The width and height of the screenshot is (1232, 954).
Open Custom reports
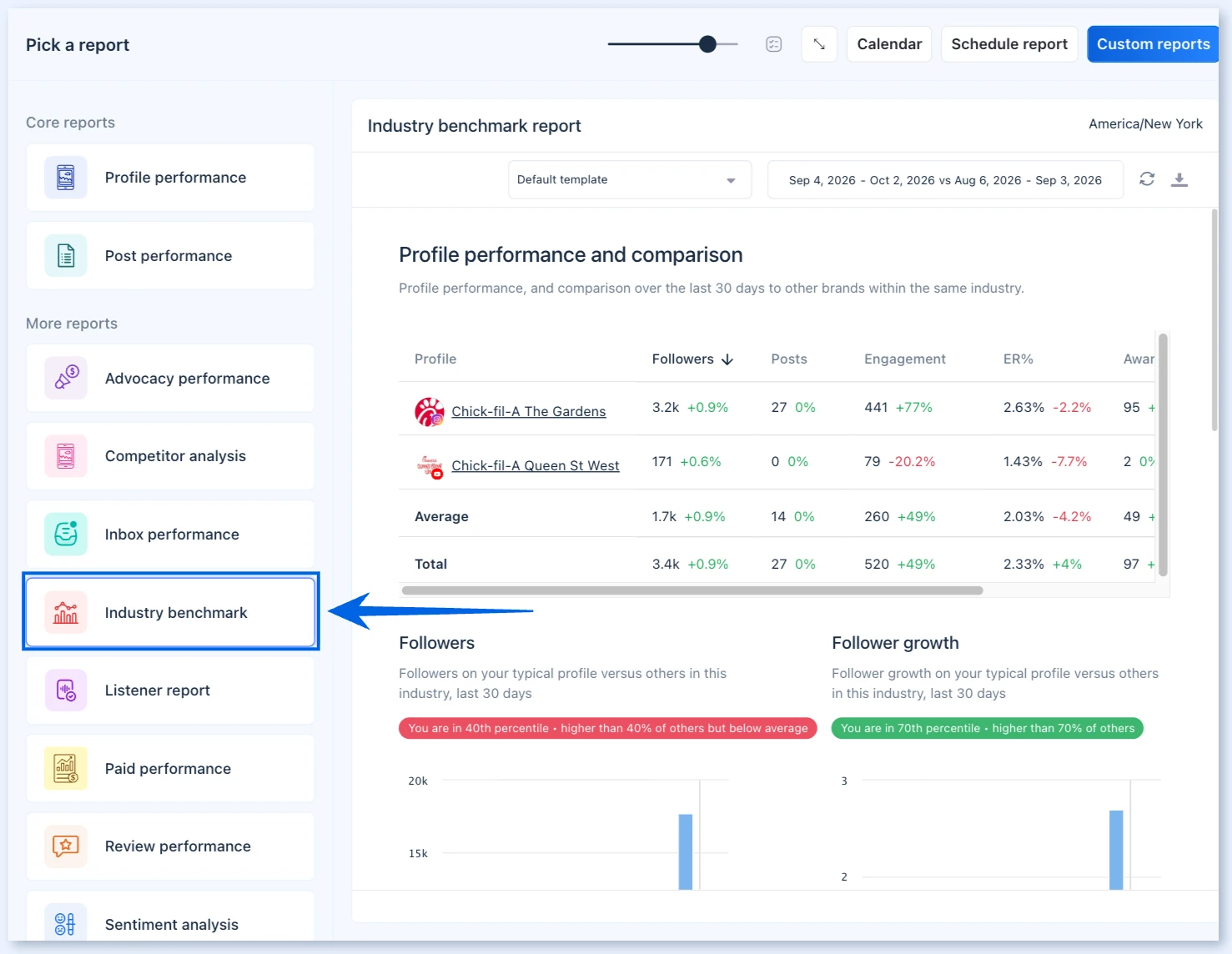coord(1153,44)
